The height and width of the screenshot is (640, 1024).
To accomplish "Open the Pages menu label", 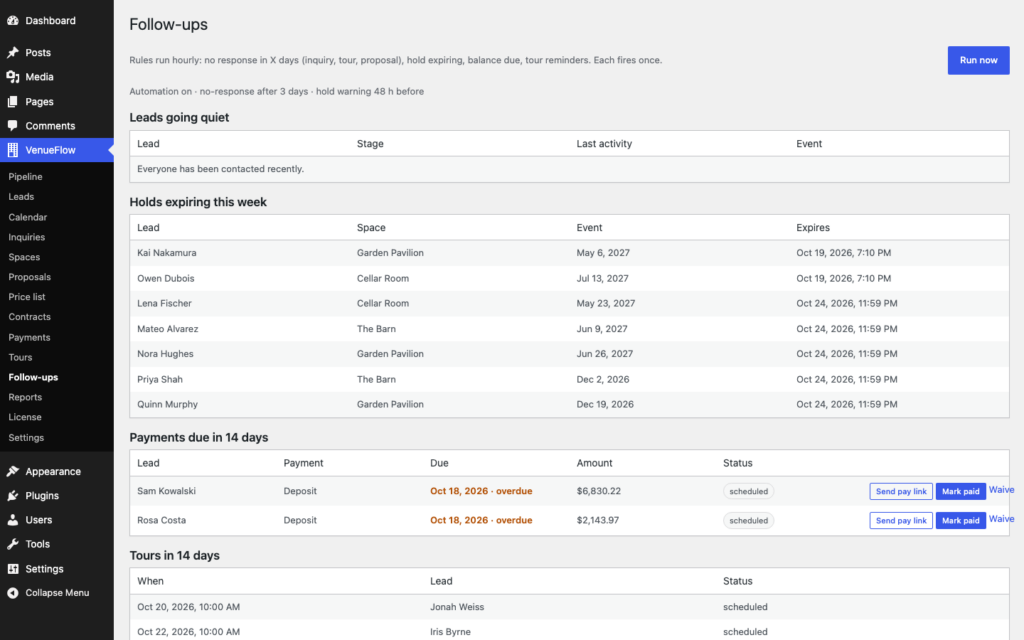I will coord(39,101).
